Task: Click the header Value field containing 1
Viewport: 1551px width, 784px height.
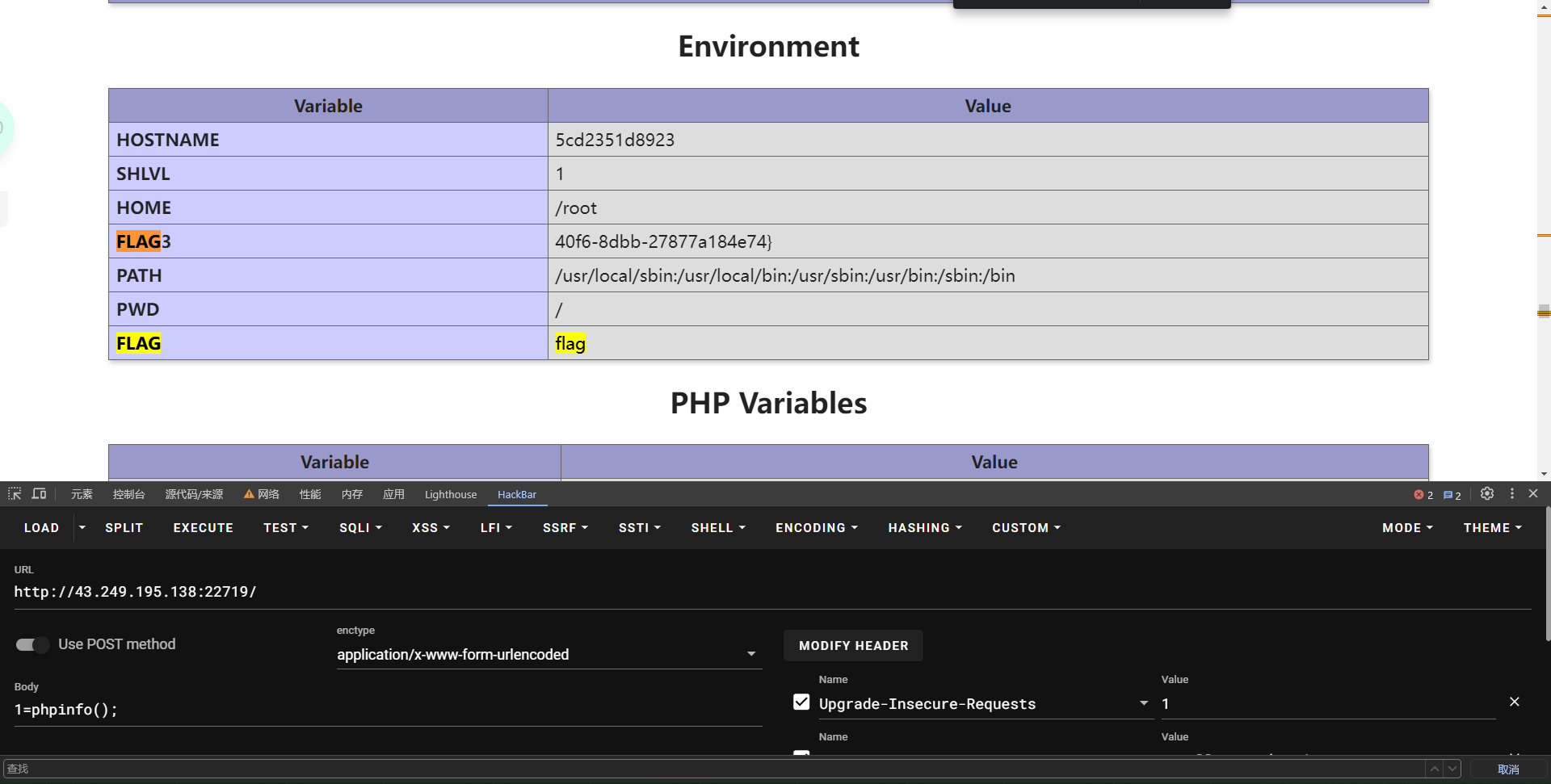Action: click(x=1328, y=704)
